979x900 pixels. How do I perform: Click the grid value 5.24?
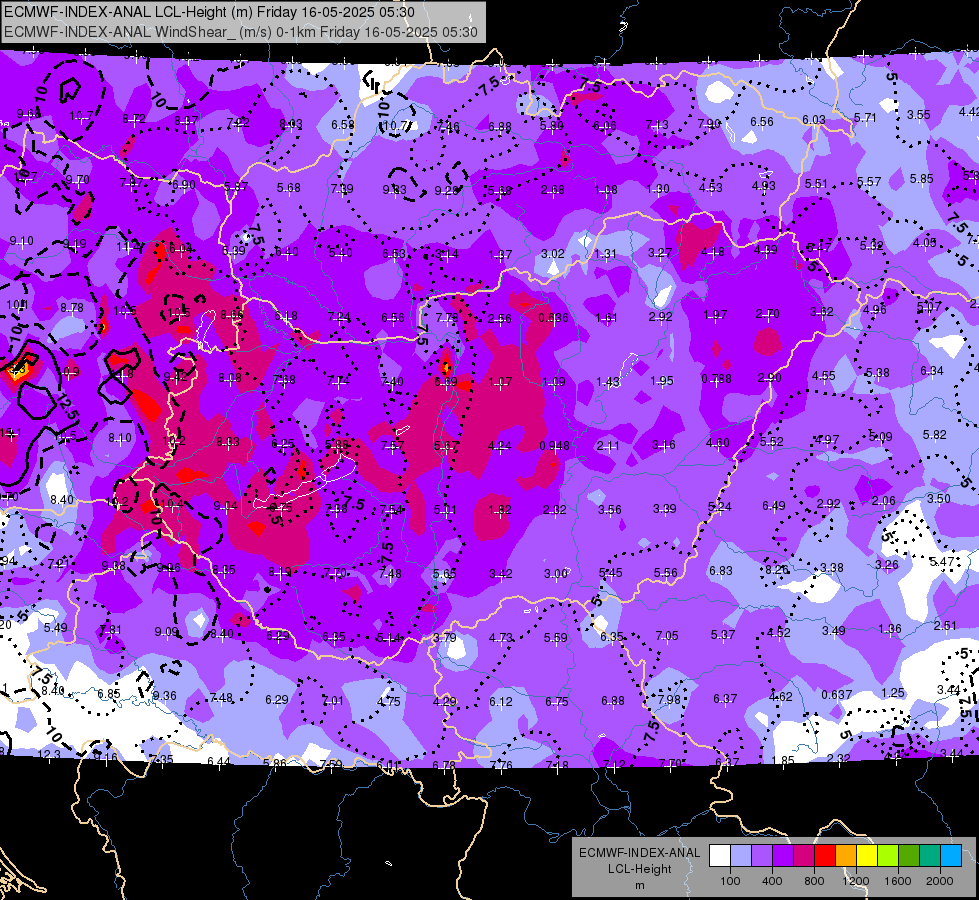tap(719, 507)
